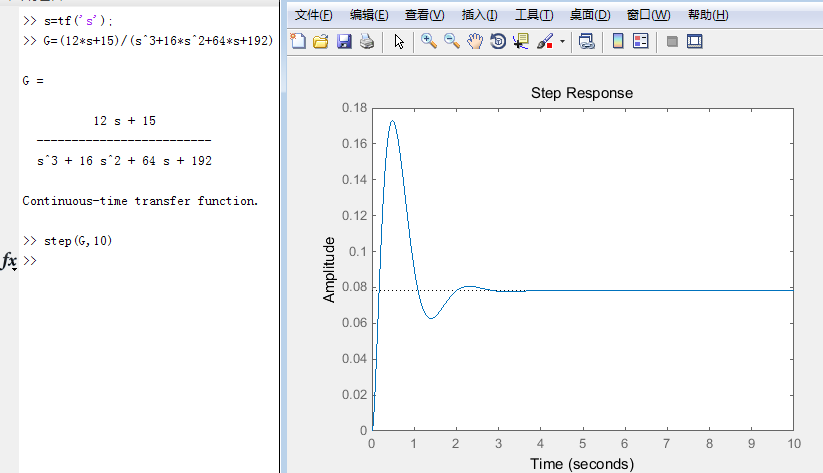The height and width of the screenshot is (473, 823).
Task: Click the New Figure toolbar icon
Action: pos(298,41)
